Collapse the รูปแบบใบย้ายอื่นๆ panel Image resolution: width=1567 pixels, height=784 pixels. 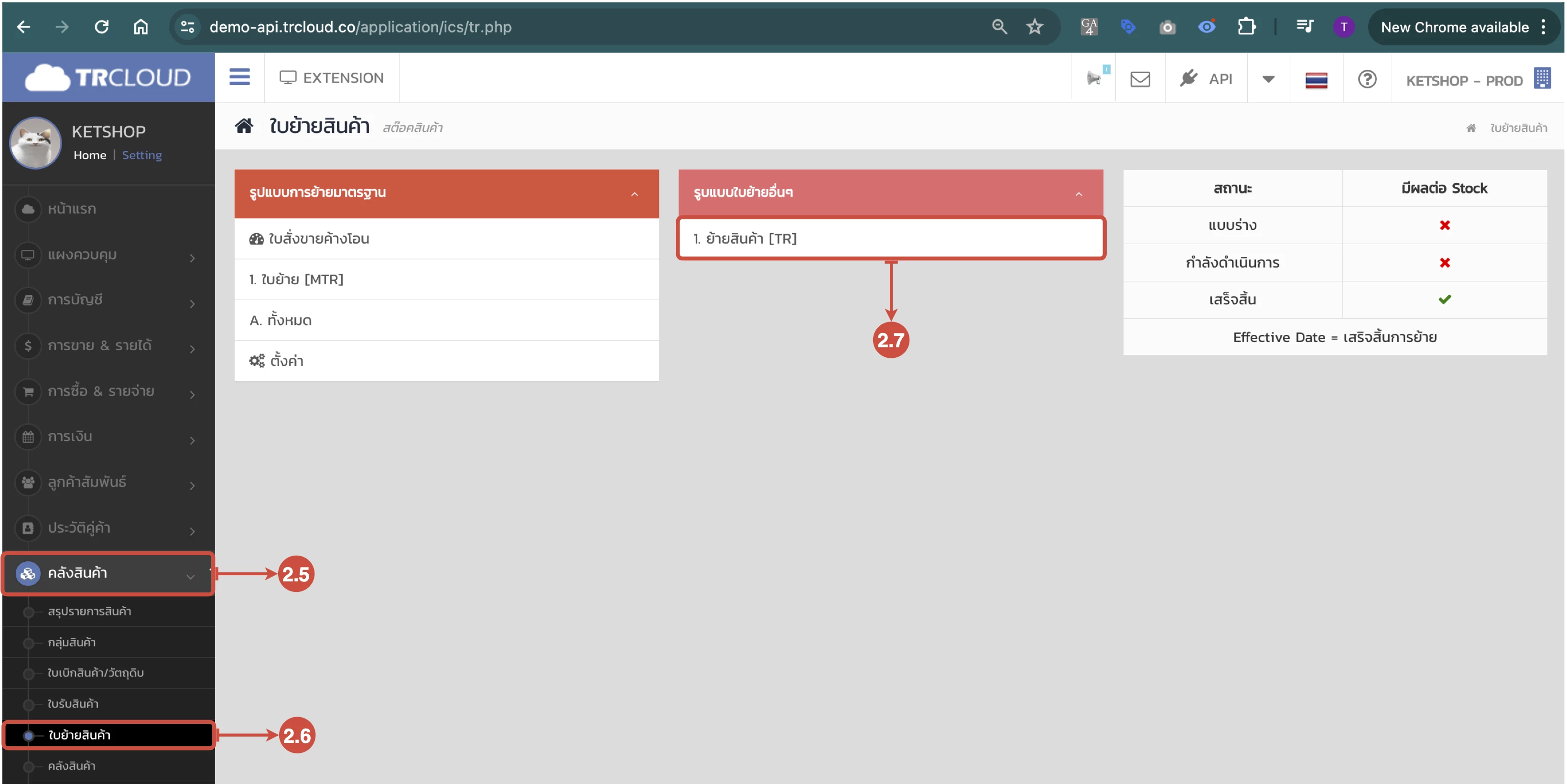point(1078,193)
